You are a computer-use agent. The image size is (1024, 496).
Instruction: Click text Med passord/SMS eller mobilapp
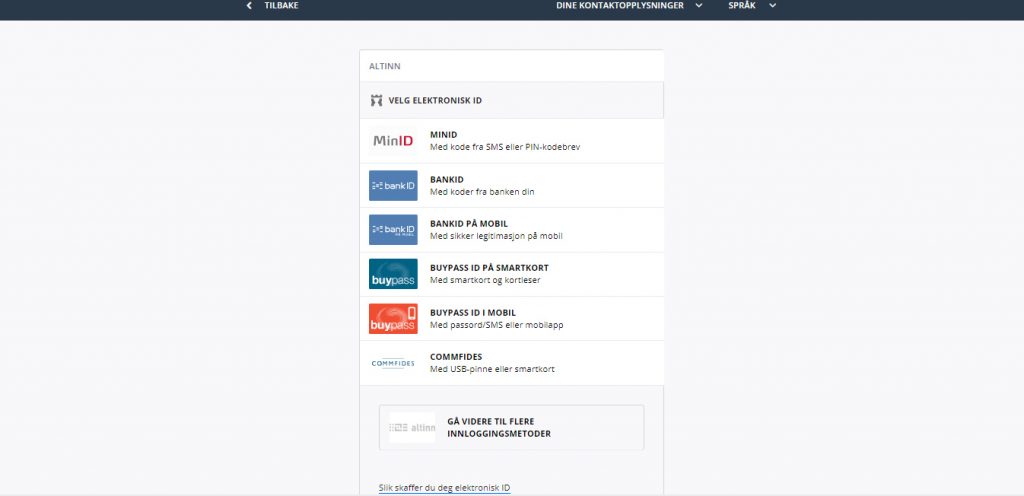(496, 325)
